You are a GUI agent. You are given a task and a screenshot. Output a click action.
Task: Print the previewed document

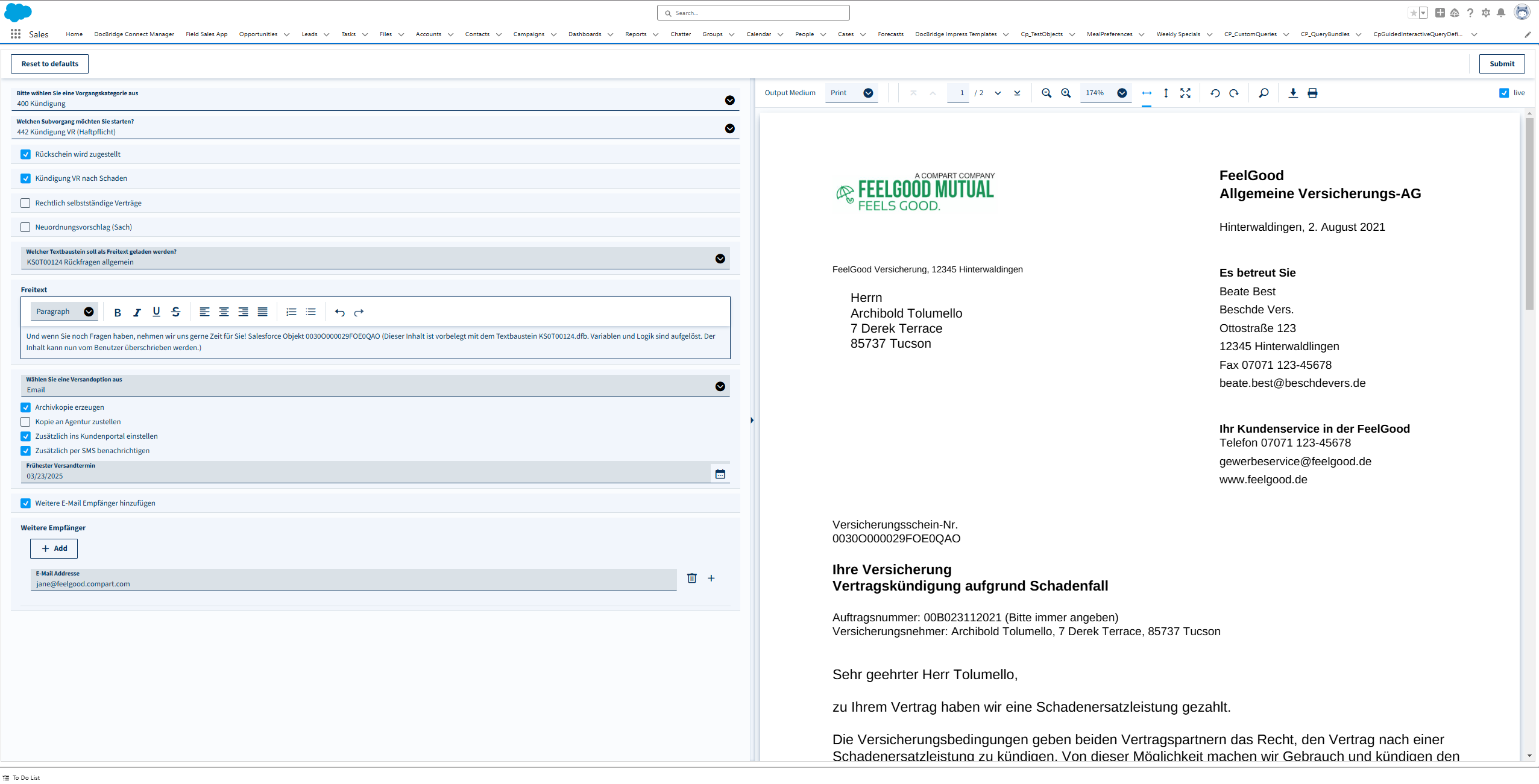pos(1312,93)
